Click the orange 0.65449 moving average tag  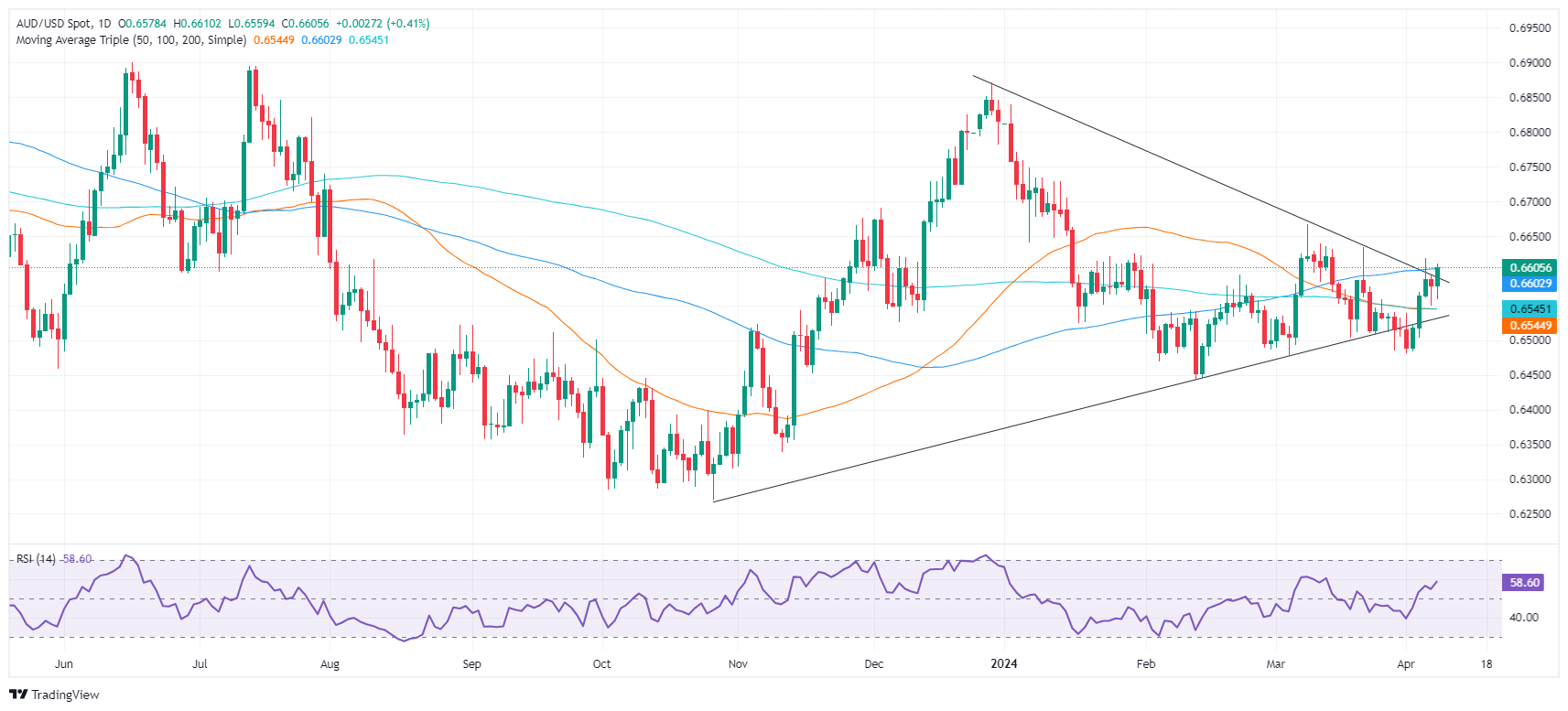coord(1530,326)
